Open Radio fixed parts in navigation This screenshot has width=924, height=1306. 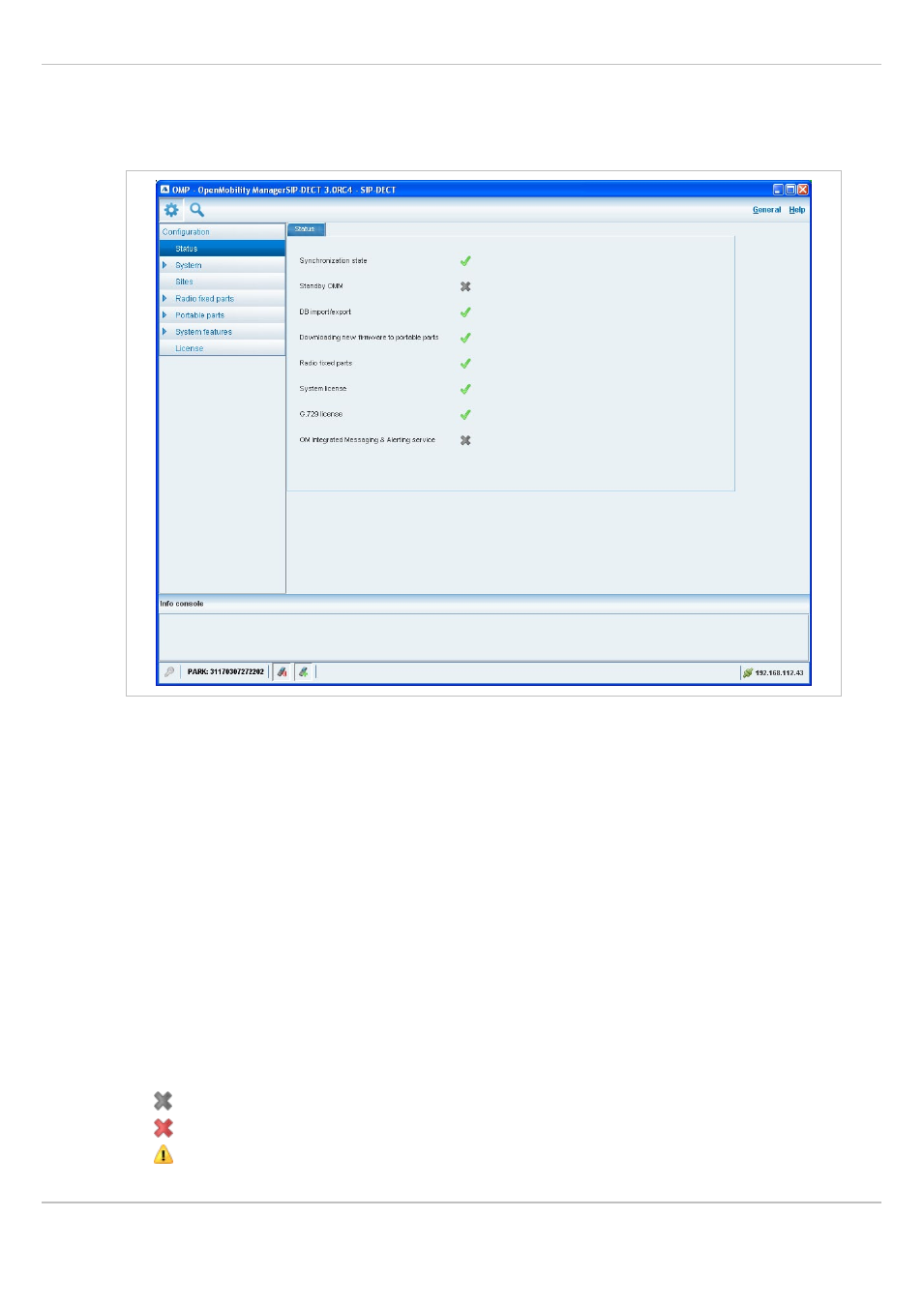204,299
